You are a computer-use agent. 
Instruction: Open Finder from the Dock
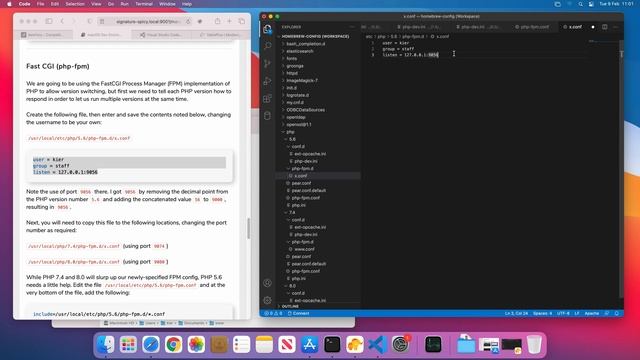coord(105,344)
